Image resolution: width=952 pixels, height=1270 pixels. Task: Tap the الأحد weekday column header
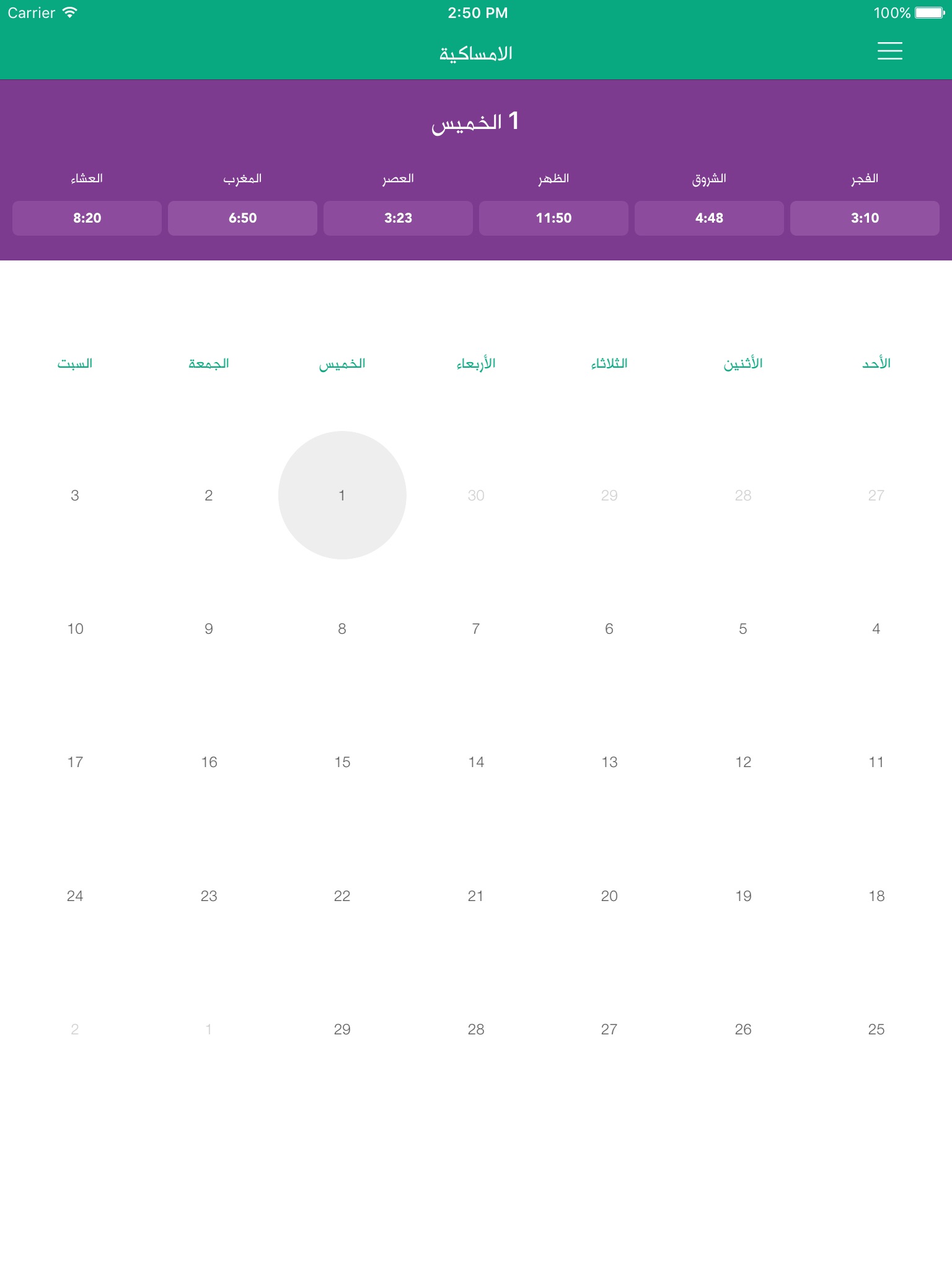876,363
